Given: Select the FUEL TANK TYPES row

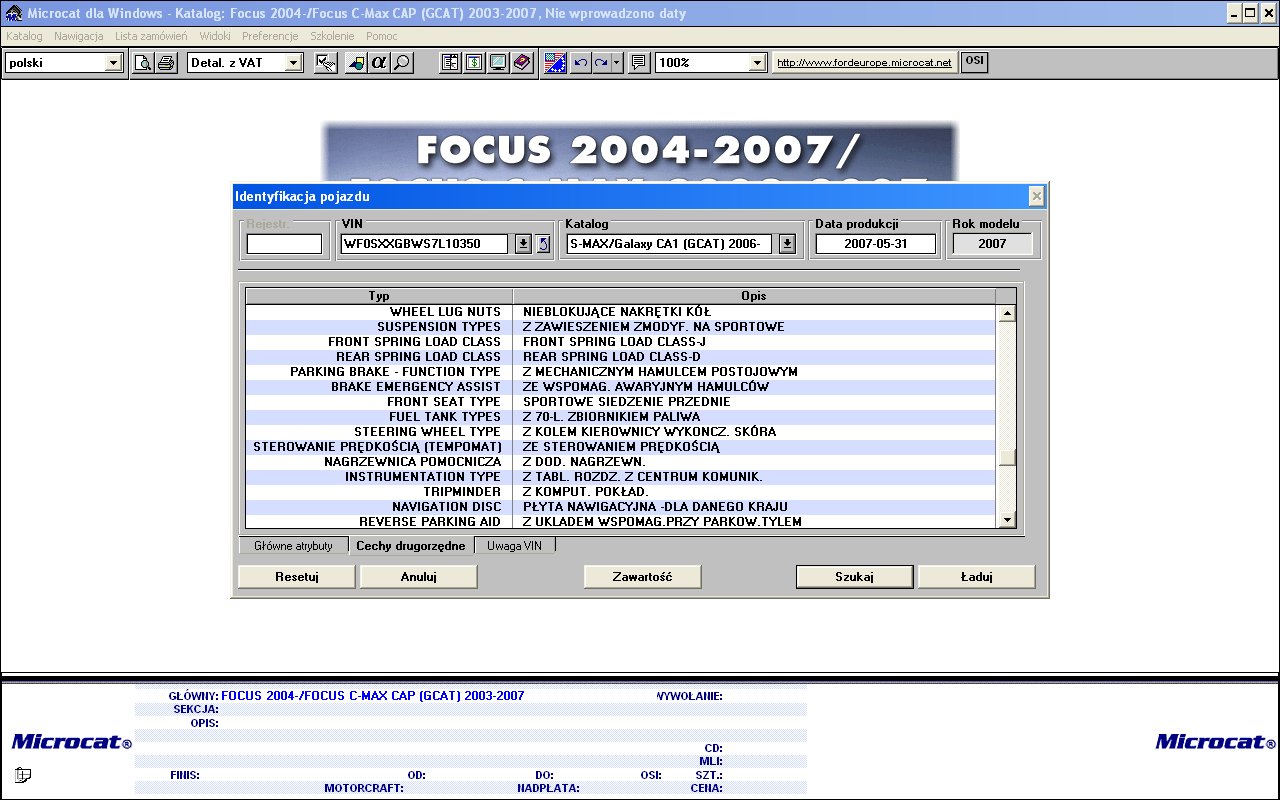Looking at the screenshot, I should (x=620, y=417).
